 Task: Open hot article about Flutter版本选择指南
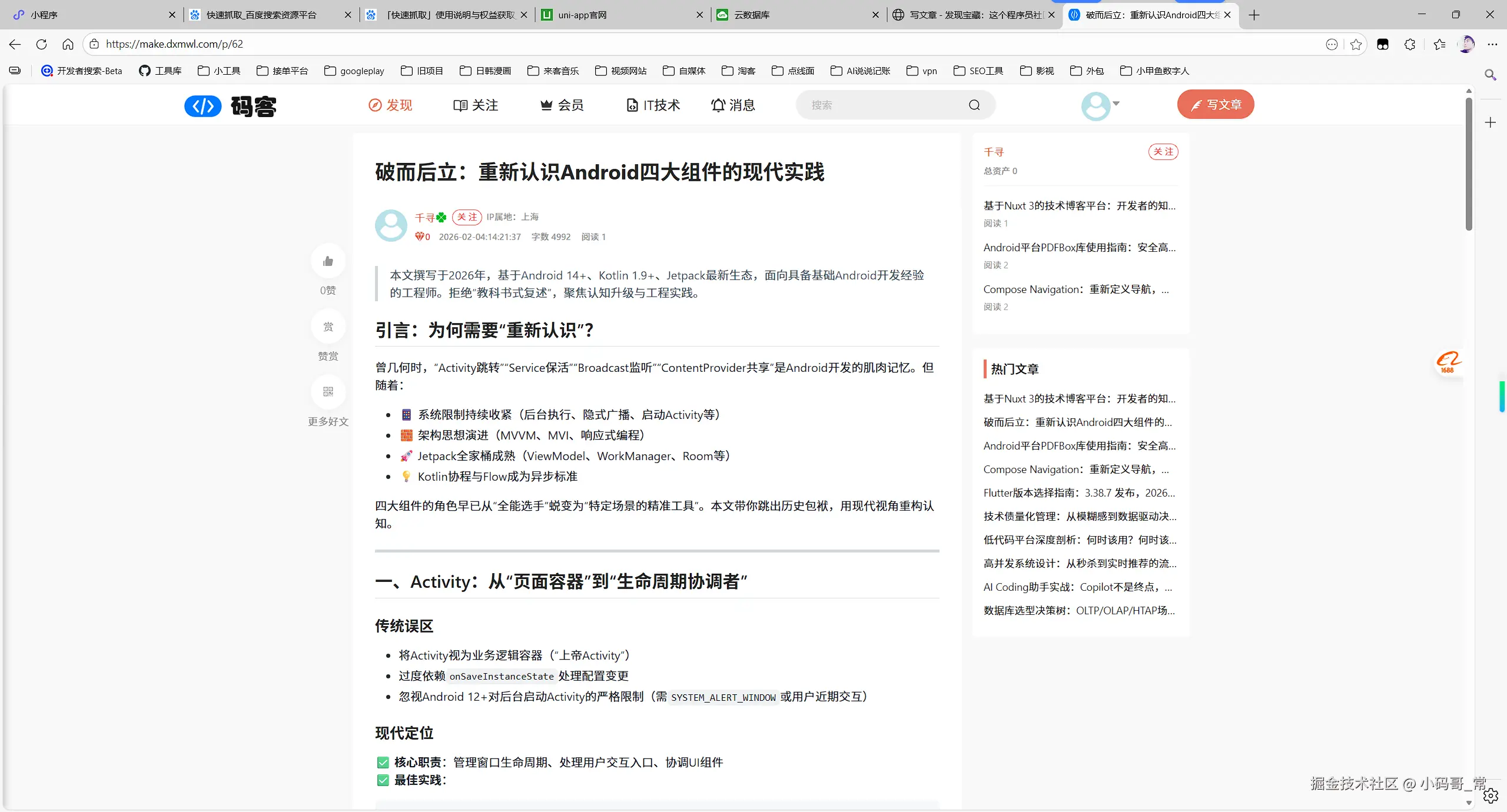[1078, 492]
